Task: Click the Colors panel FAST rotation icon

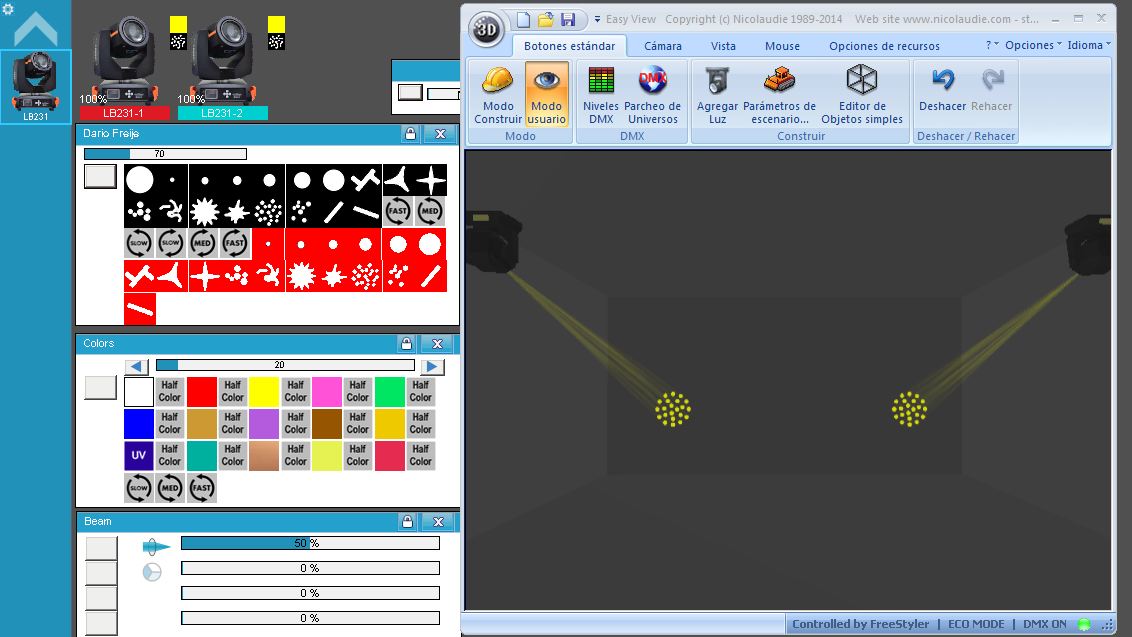Action: (x=202, y=488)
